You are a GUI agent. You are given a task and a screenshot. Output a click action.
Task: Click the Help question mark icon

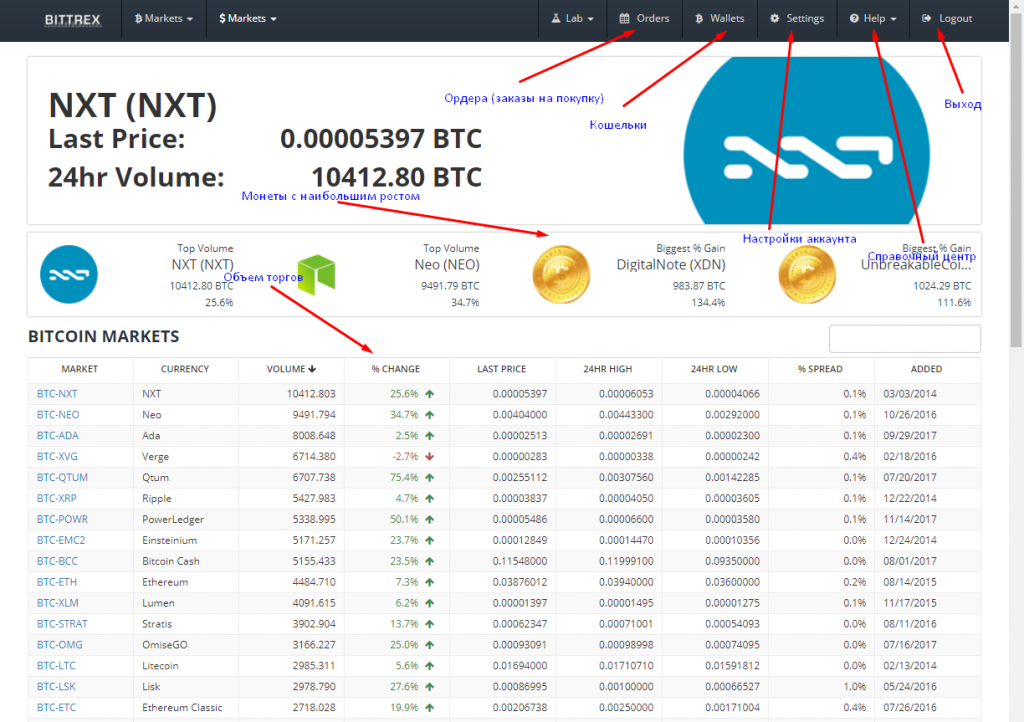(x=854, y=18)
